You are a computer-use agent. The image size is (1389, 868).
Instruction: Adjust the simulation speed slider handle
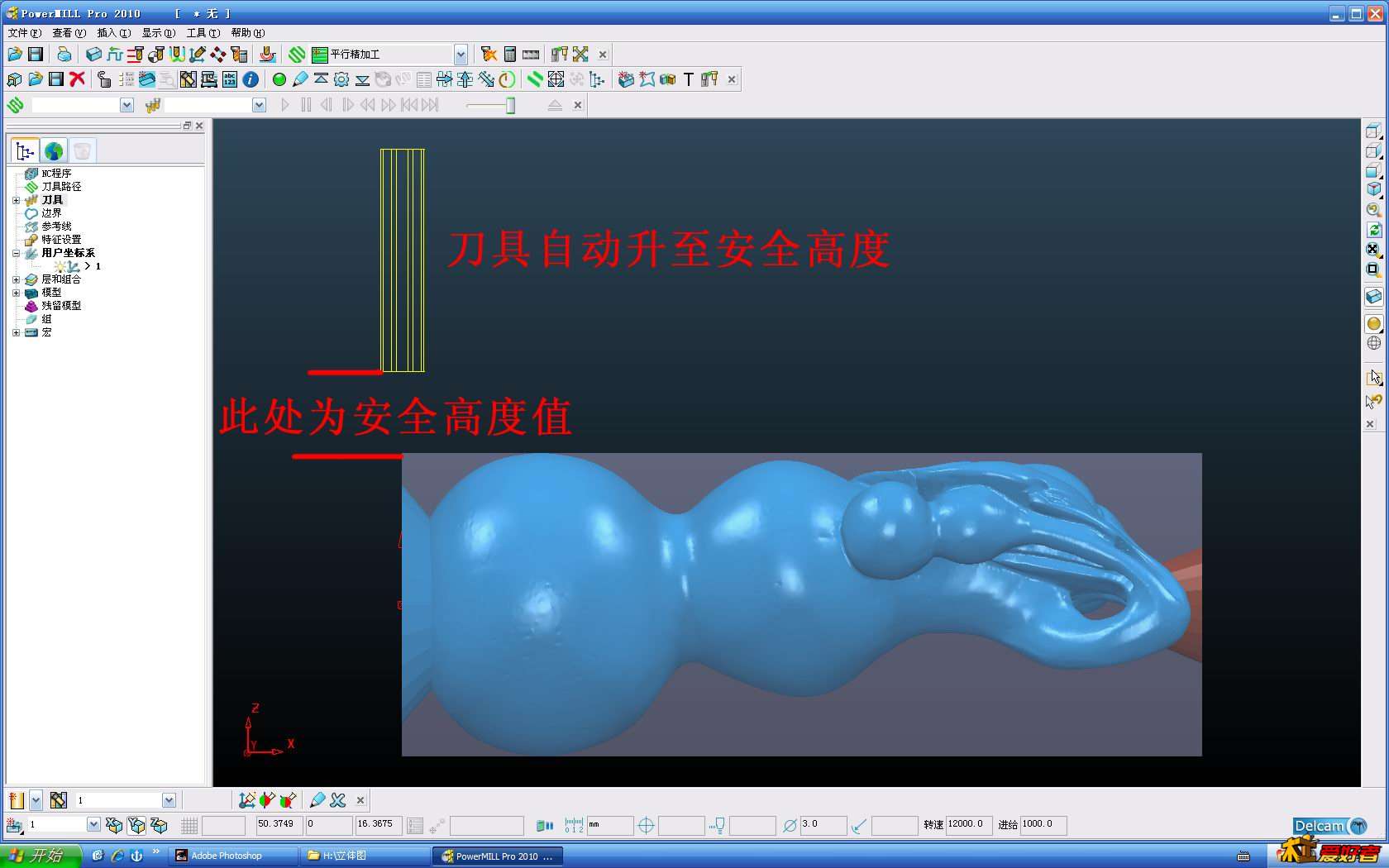tap(511, 105)
